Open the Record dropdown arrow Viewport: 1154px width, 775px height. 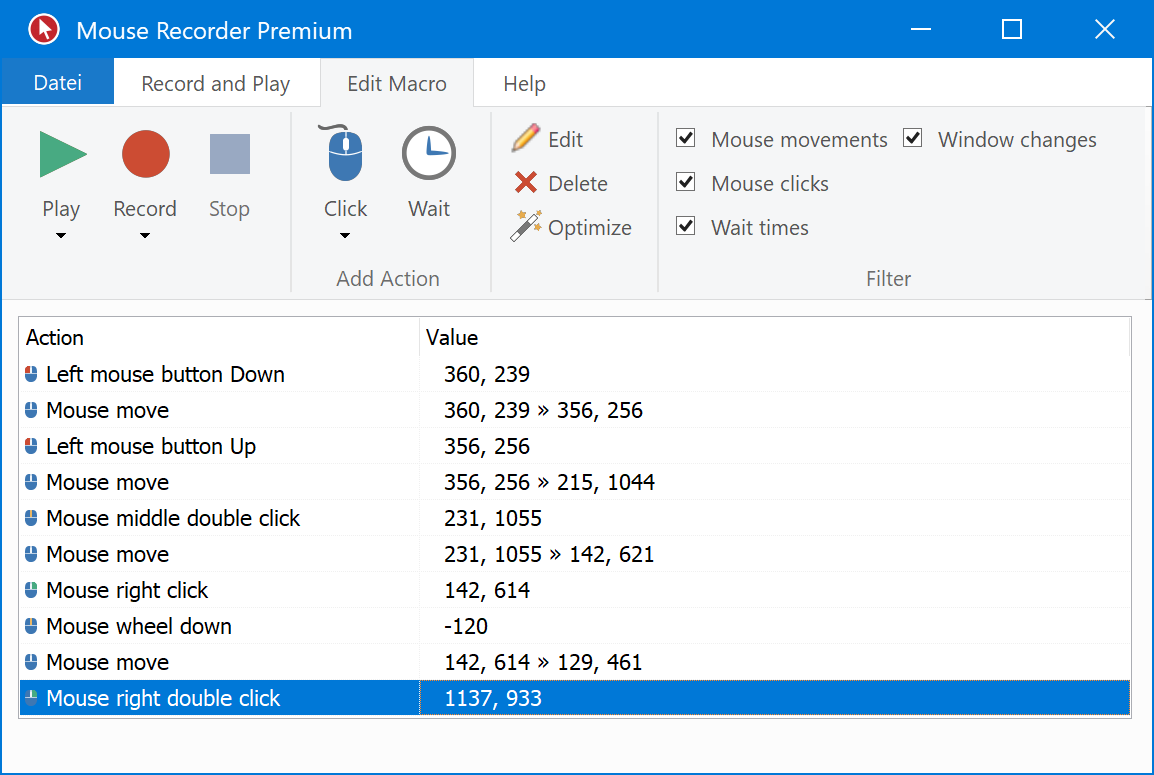tap(145, 236)
